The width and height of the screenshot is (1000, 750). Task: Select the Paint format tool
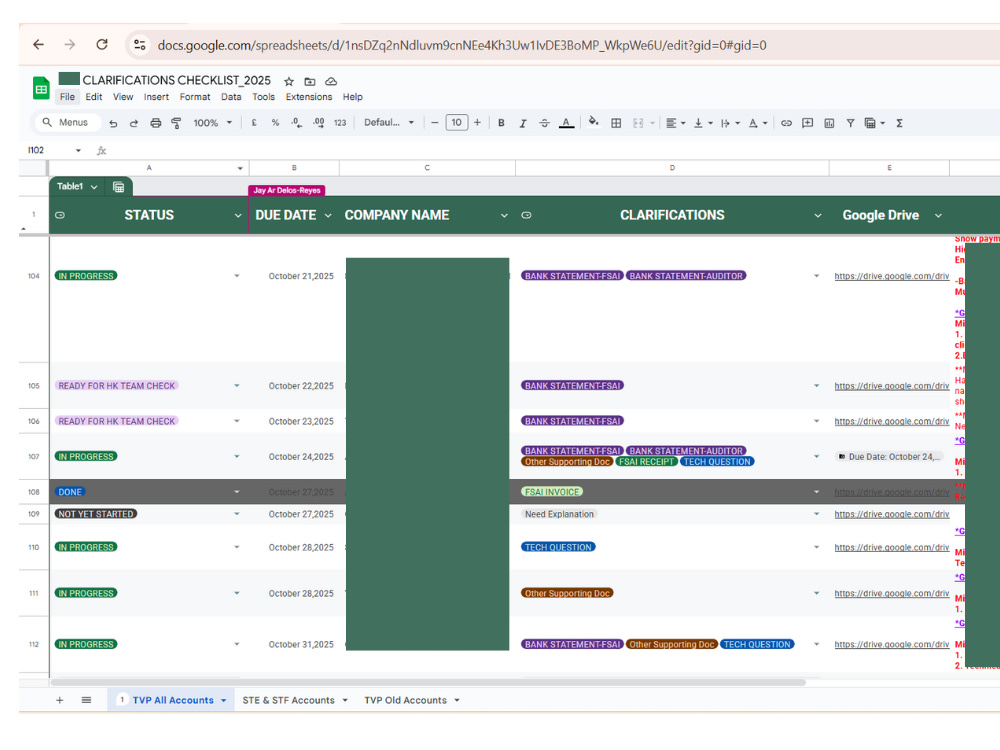point(176,123)
